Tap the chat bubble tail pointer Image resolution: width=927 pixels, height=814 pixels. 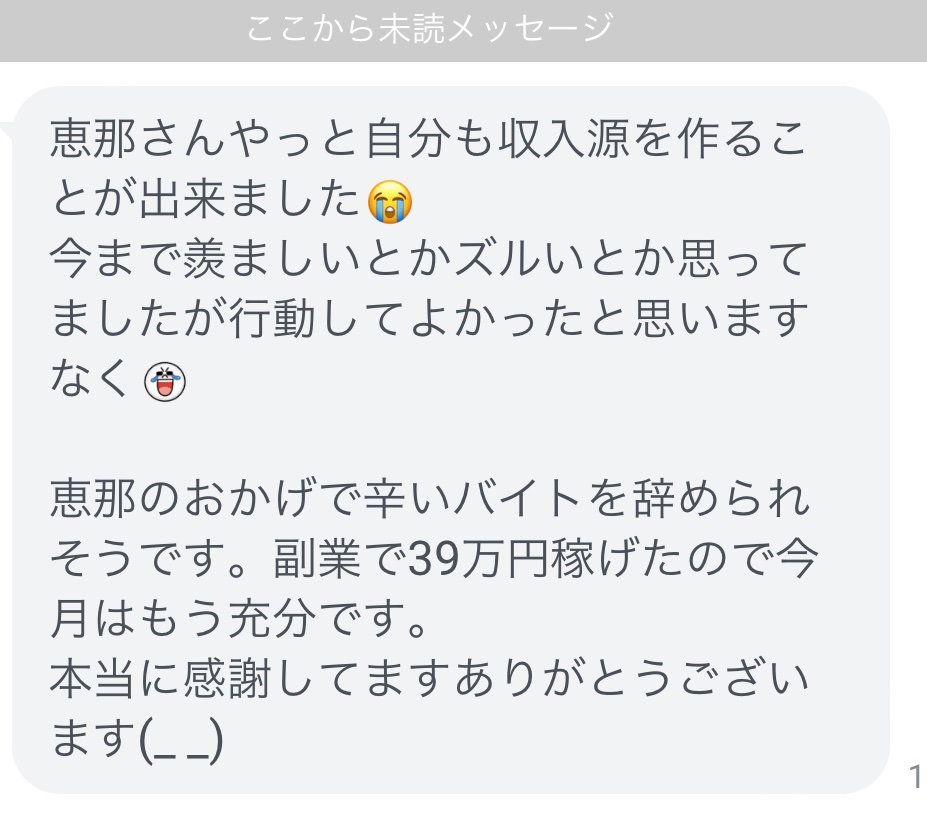coord(6,135)
